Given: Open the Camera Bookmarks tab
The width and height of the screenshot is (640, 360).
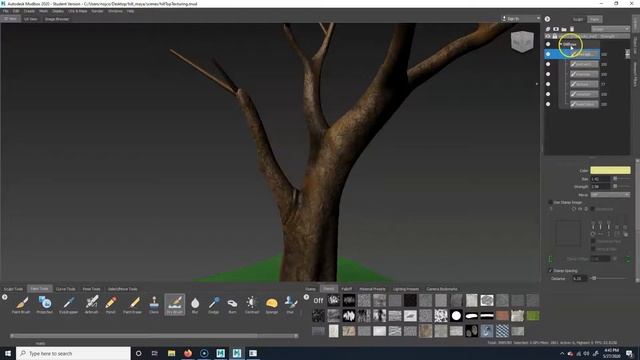Looking at the screenshot, I should tap(442, 289).
